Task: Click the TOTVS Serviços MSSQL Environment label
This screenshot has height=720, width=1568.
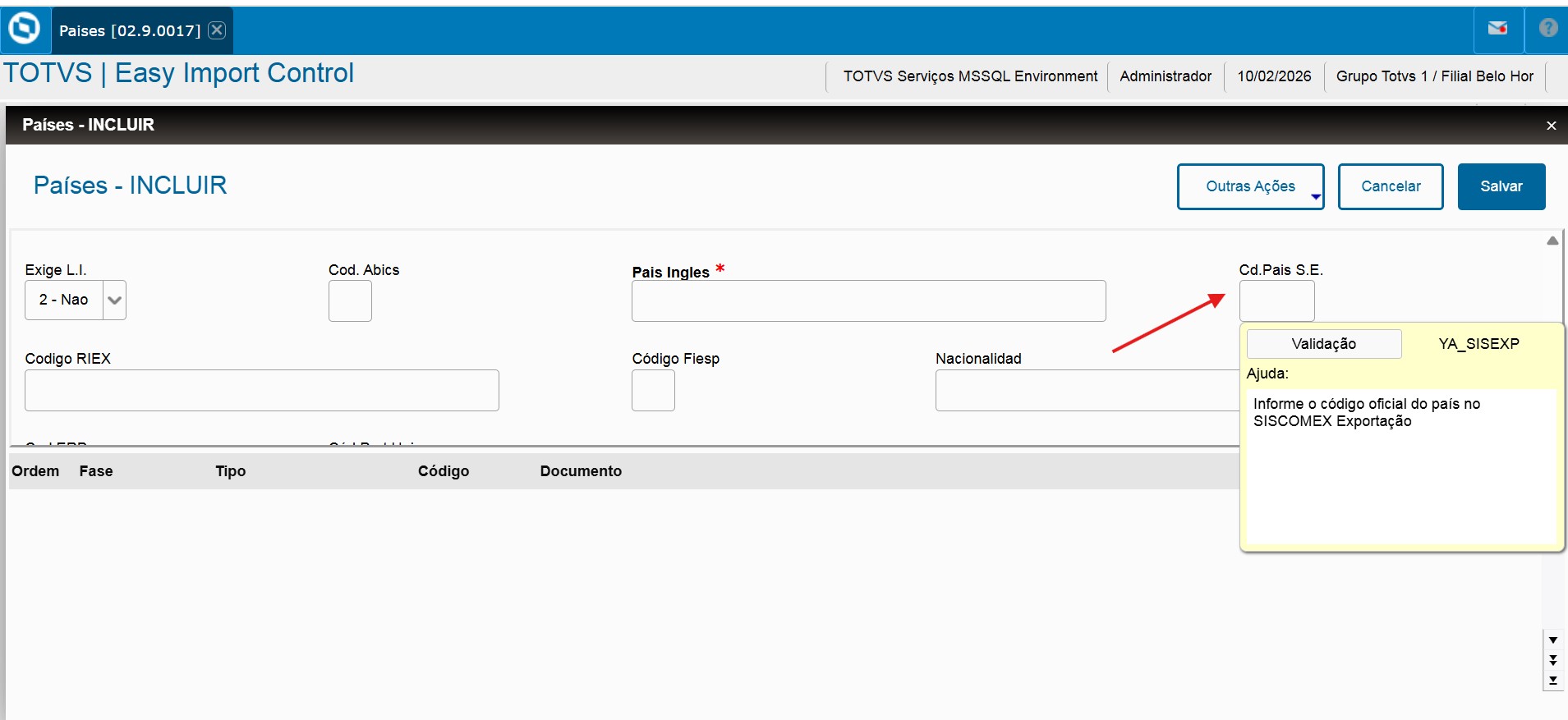Action: click(970, 76)
